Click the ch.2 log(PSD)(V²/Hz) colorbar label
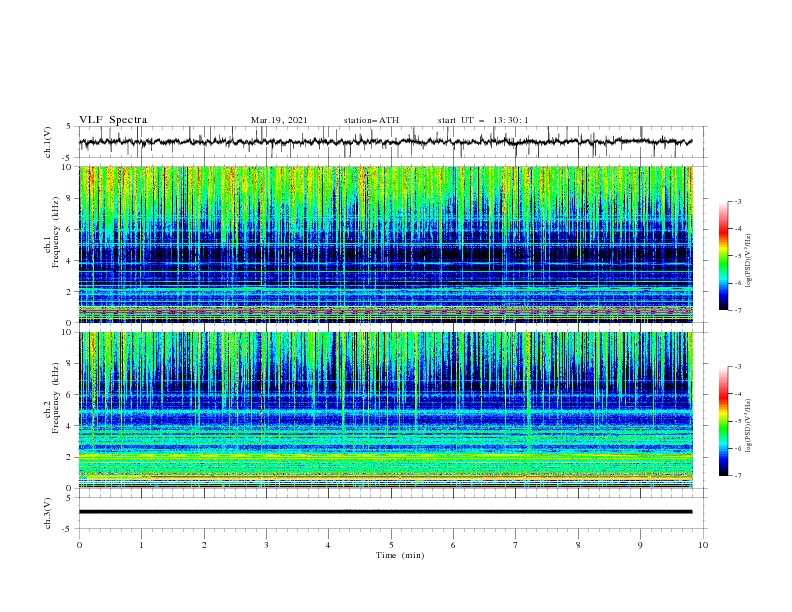Viewport: 792px width, 612px height. coord(749,426)
